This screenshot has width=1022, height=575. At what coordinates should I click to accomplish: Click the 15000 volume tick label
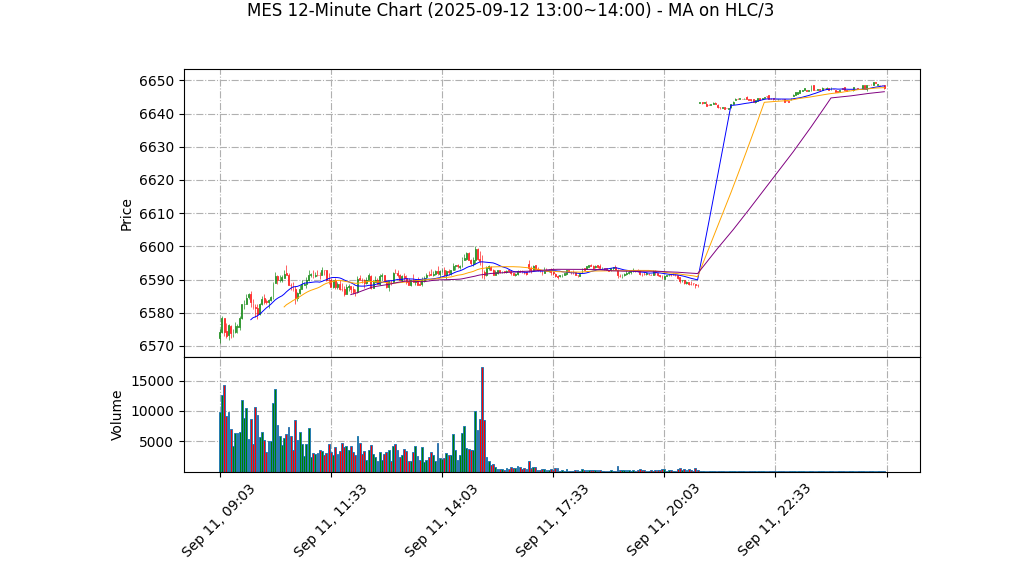coord(152,381)
